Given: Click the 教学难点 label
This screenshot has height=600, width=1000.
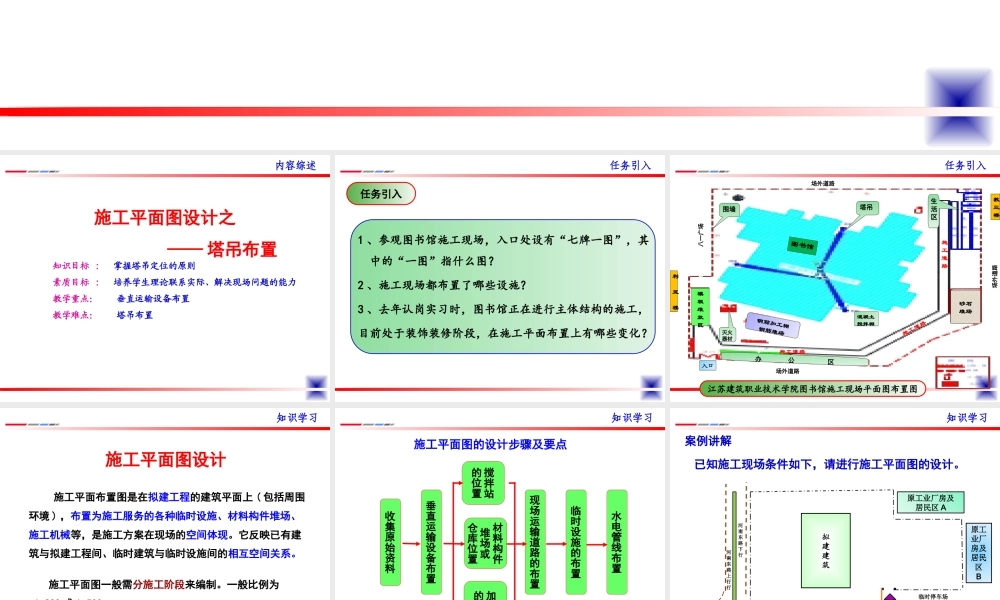Looking at the screenshot, I should click(x=73, y=315).
